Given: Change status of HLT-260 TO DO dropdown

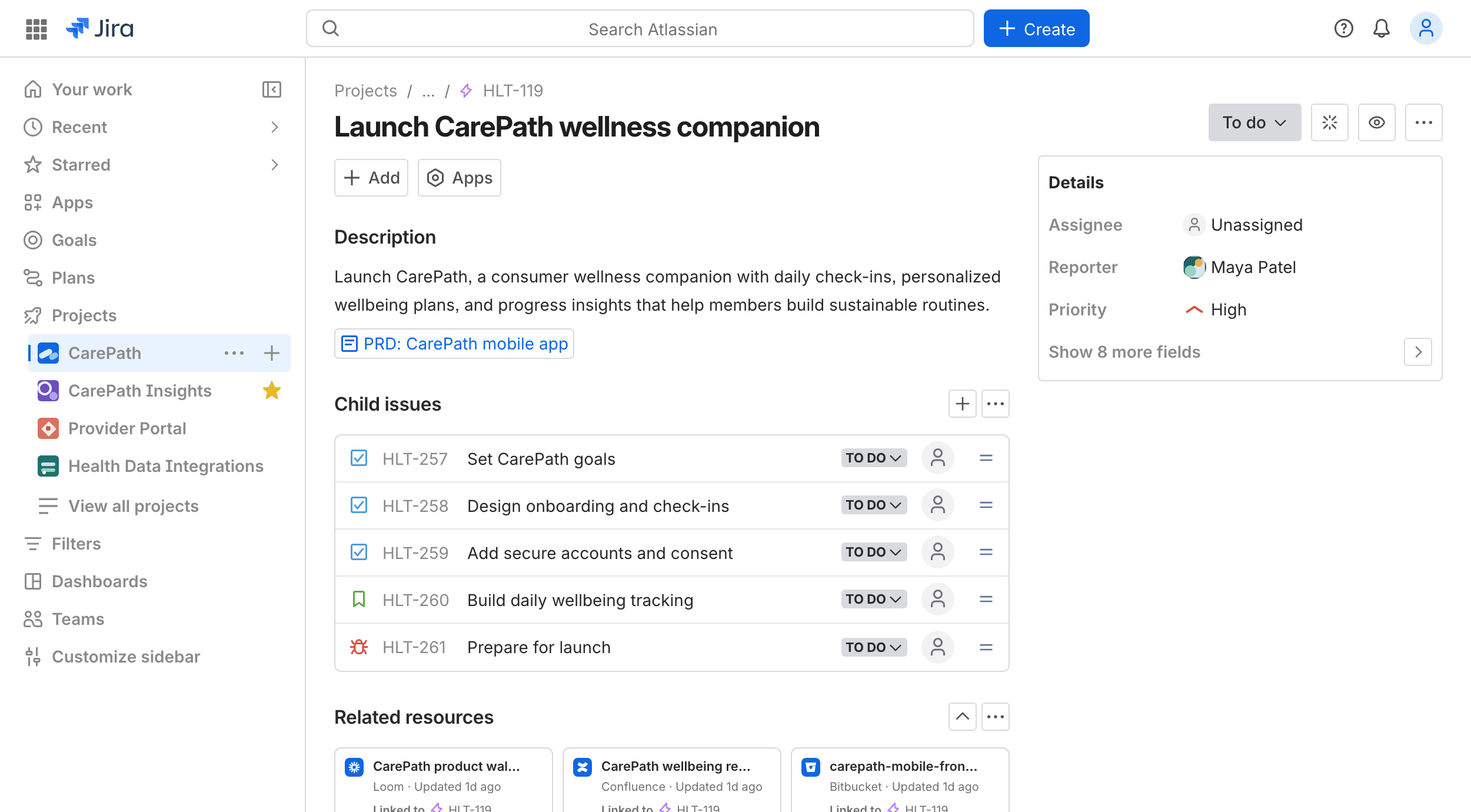Looking at the screenshot, I should 873,599.
